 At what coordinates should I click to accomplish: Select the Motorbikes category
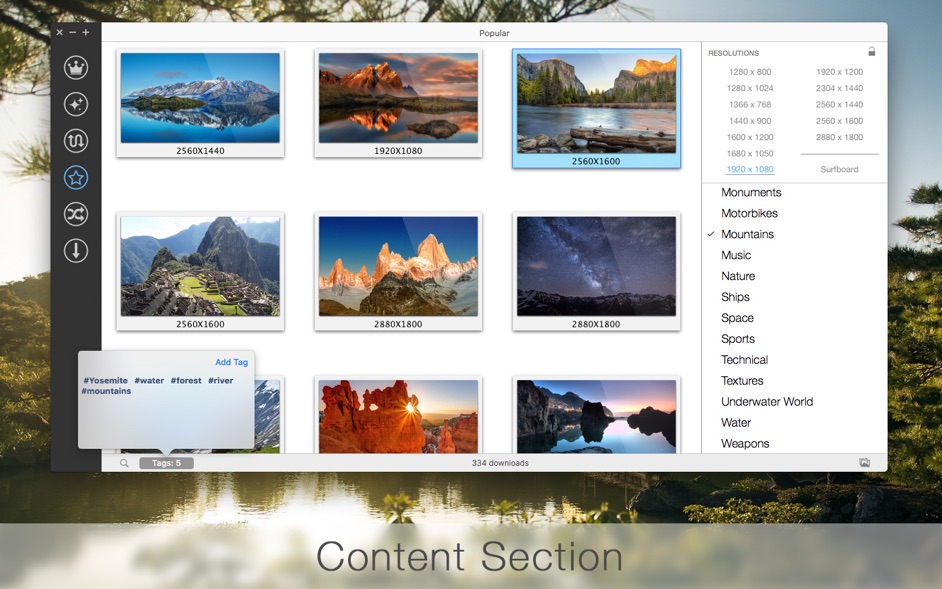pos(749,213)
